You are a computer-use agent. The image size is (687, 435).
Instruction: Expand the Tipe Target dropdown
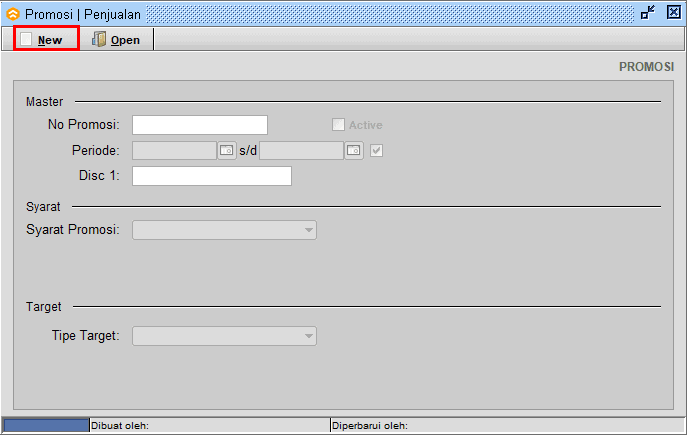click(308, 336)
